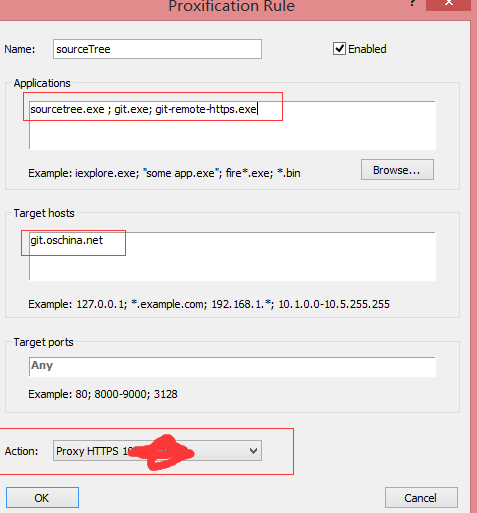Click the Action: label

click(x=21, y=451)
